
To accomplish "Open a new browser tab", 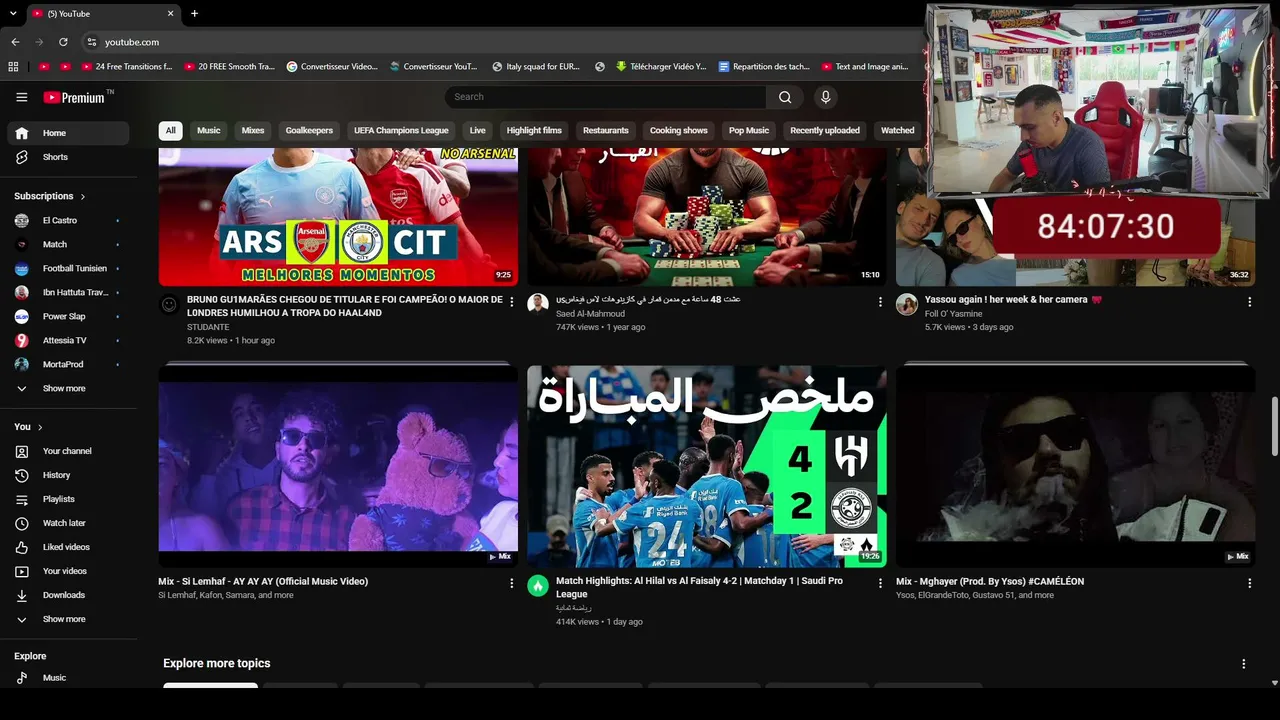I will (194, 14).
